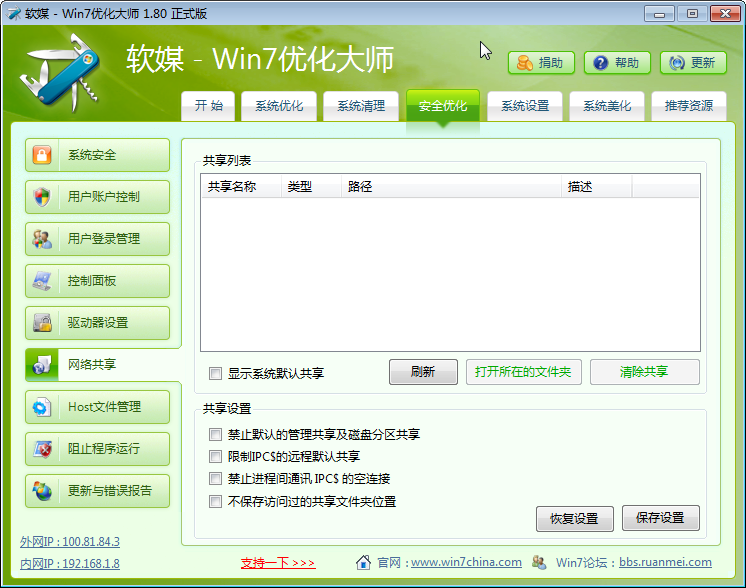746x588 pixels.
Task: Check 禁止默认的管理共享及磁盘分区共享
Action: coord(216,434)
